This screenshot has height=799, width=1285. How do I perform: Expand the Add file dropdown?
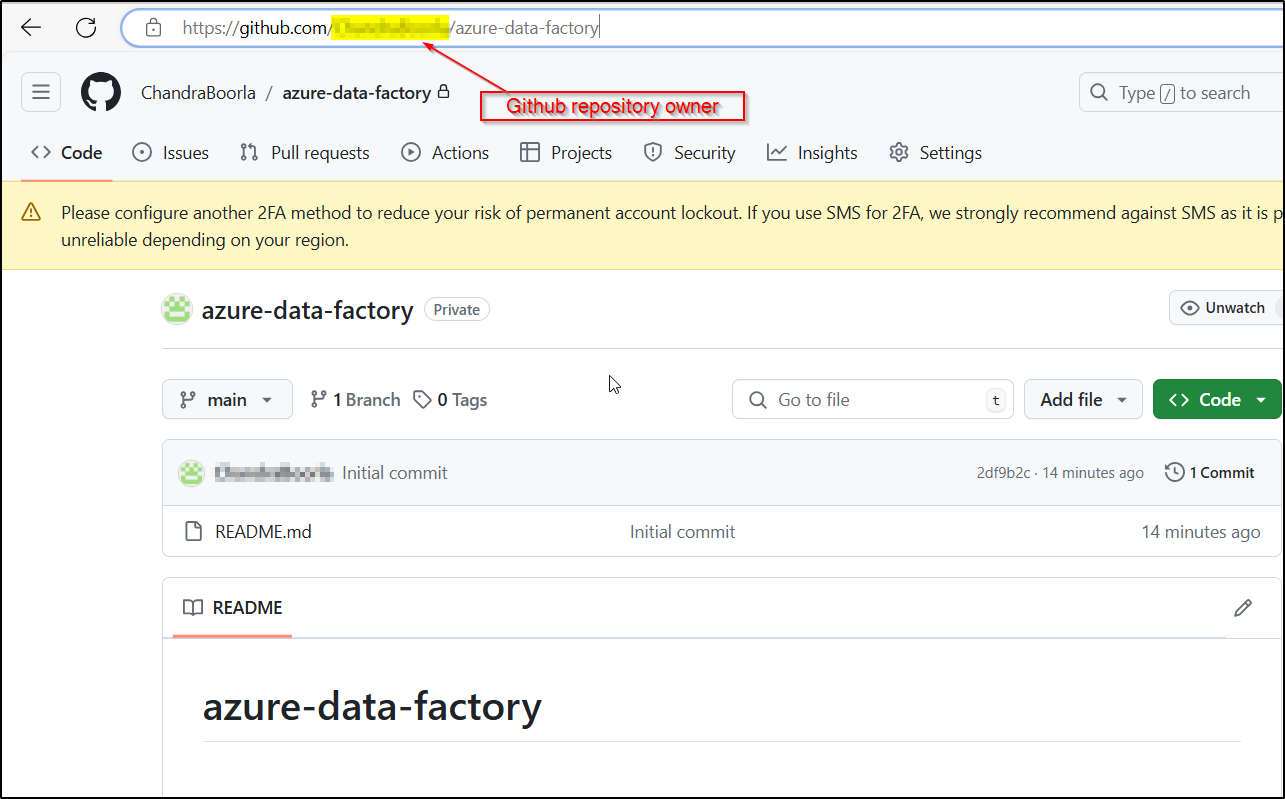pos(1083,399)
